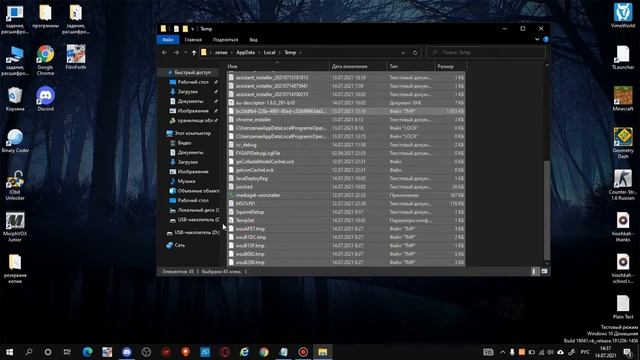This screenshot has width=640, height=360.
Task: Sort files by Тип column header
Action: coord(411,66)
